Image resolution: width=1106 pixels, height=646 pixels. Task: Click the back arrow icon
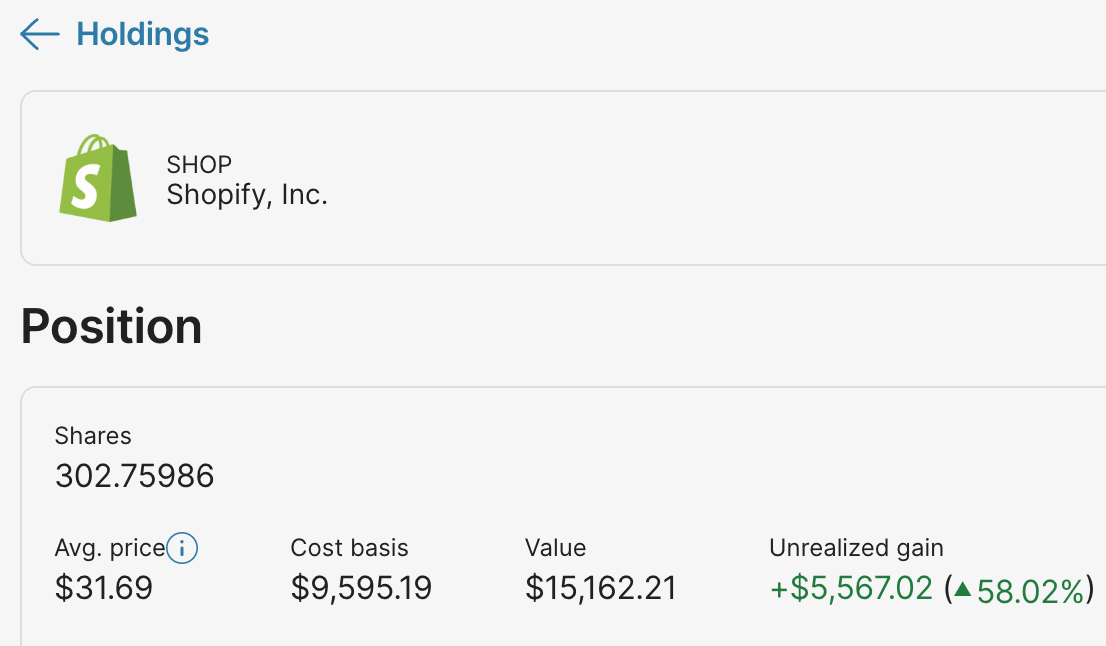tap(40, 35)
